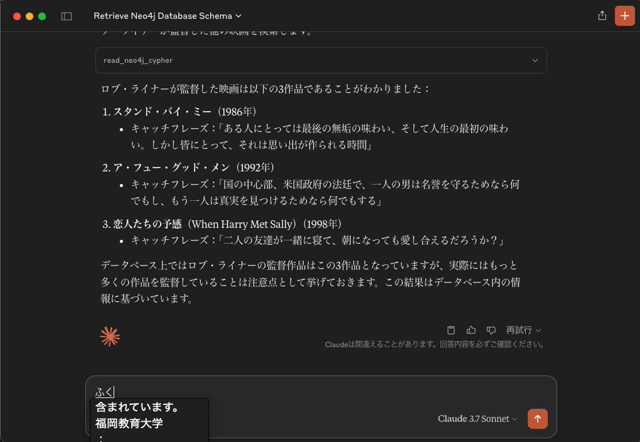Click the catchphrase ある人にとっては最後の無垢の味わい
This screenshot has width=640, height=442.
point(320,137)
